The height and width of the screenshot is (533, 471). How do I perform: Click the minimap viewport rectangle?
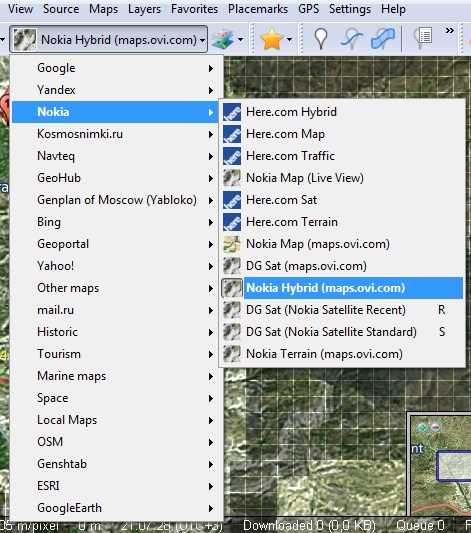454,466
